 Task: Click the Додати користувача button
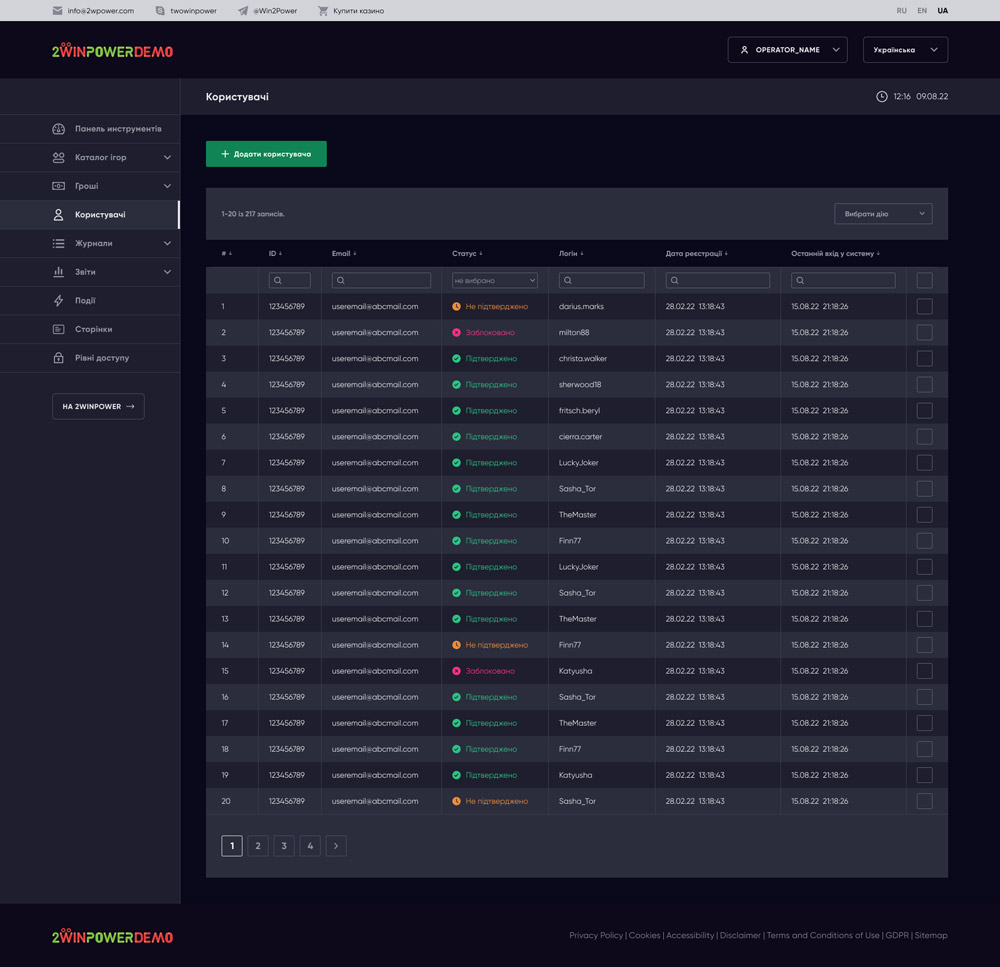(x=266, y=154)
